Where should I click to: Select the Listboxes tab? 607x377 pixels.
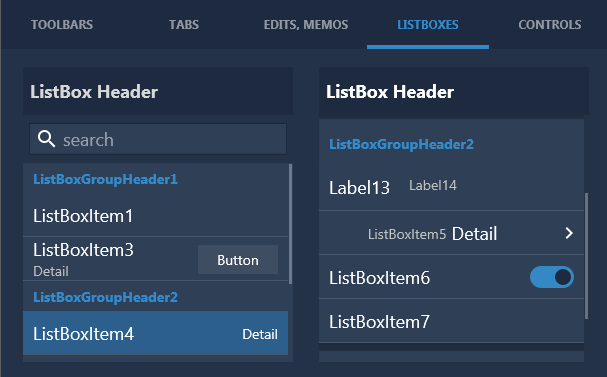(x=428, y=25)
